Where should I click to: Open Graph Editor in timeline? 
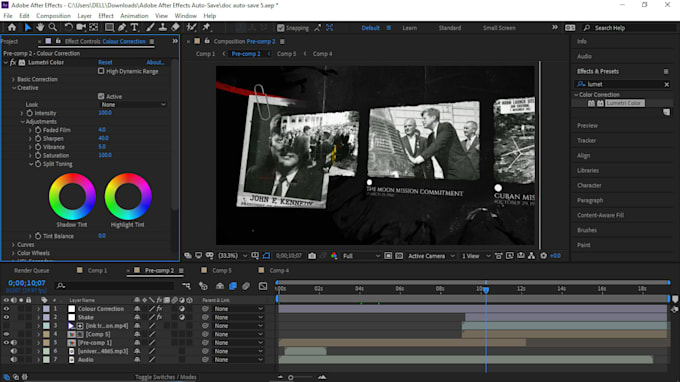coord(263,286)
